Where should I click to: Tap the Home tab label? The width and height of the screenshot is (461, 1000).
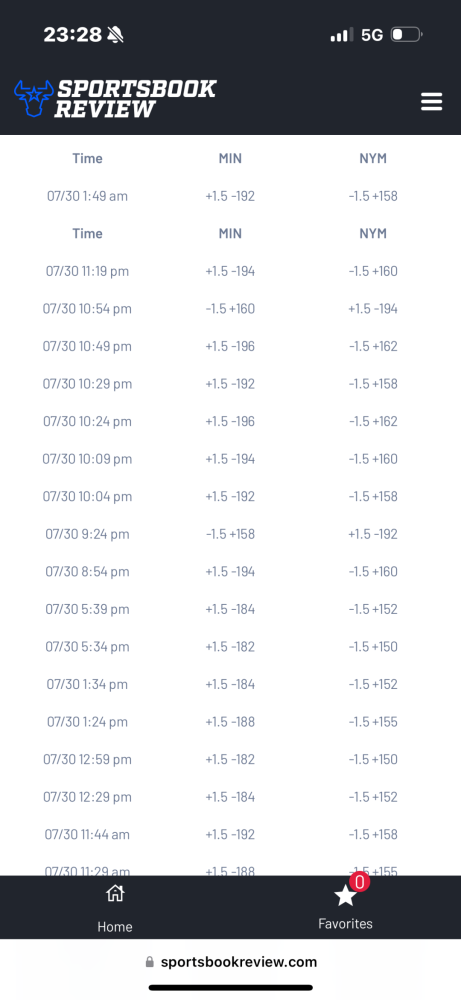pyautogui.click(x=115, y=927)
